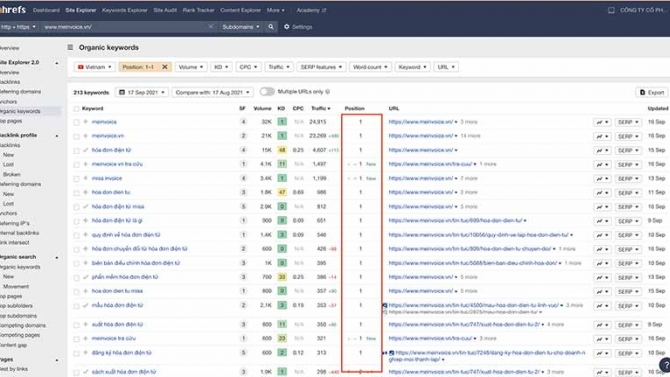Click the monitor icon in top bar

click(x=611, y=10)
